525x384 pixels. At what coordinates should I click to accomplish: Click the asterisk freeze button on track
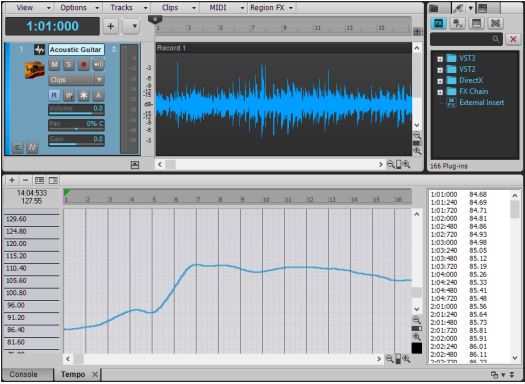83,95
